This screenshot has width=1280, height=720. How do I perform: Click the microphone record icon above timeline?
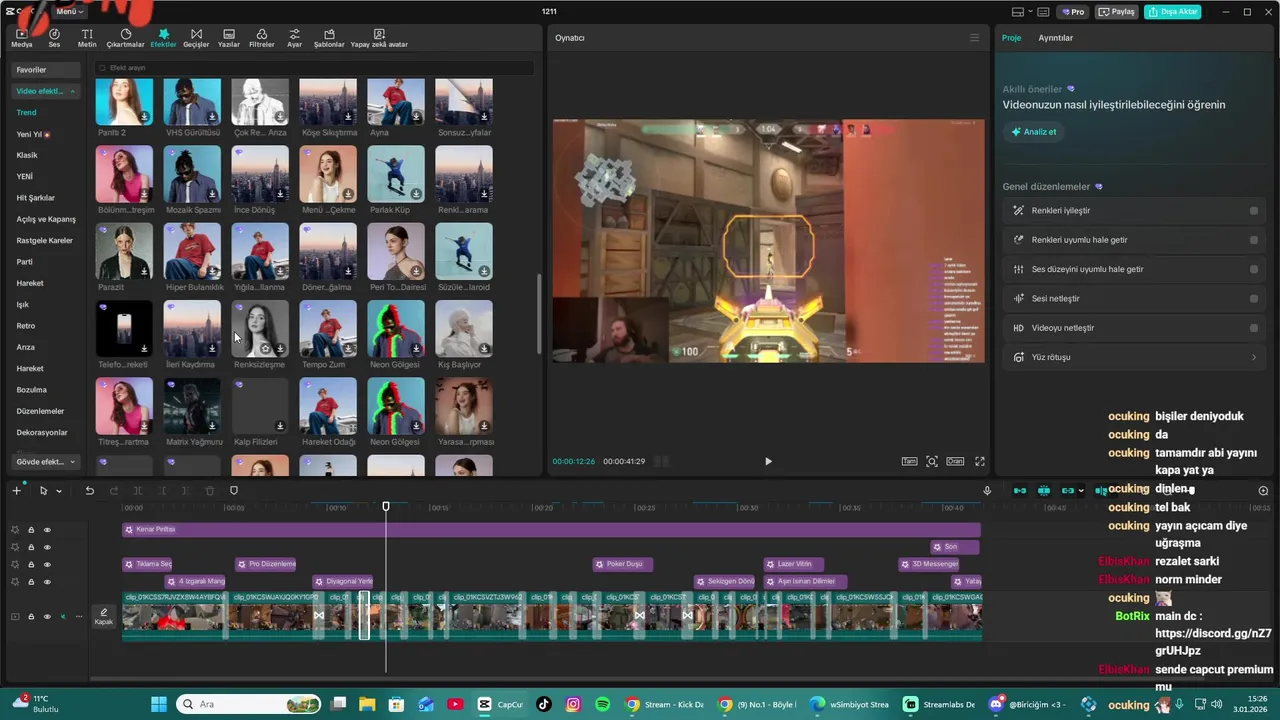987,491
